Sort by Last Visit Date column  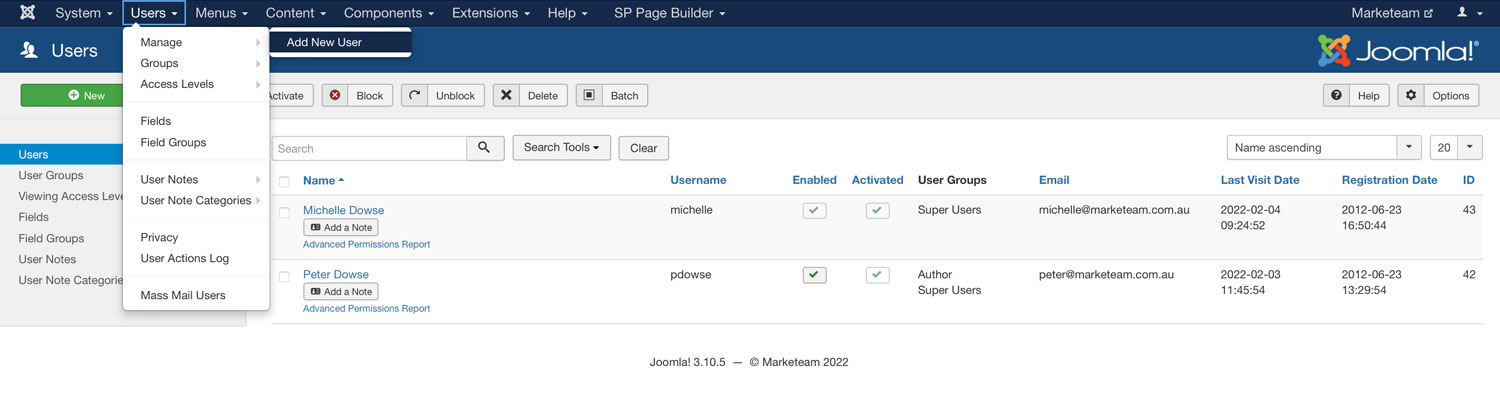1260,180
